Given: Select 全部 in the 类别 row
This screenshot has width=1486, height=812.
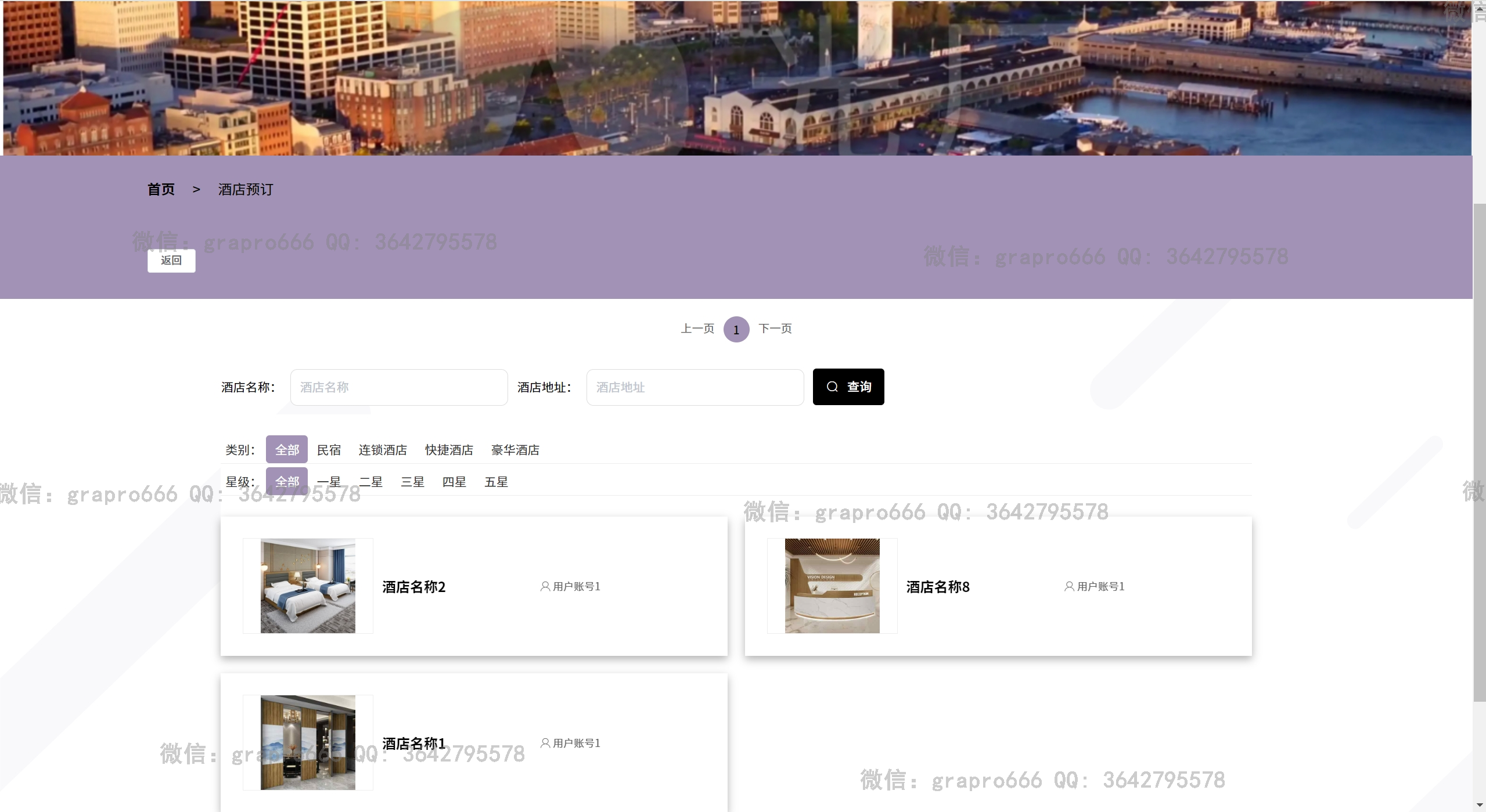Looking at the screenshot, I should click(x=287, y=450).
